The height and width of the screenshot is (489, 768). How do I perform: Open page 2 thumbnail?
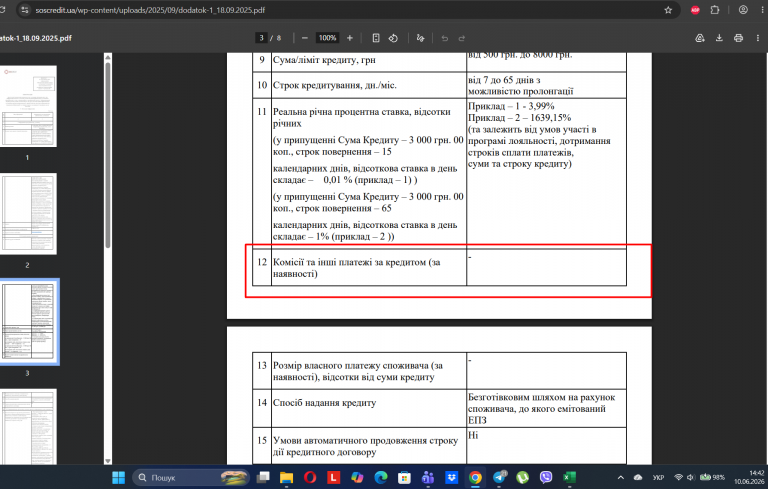point(28,214)
